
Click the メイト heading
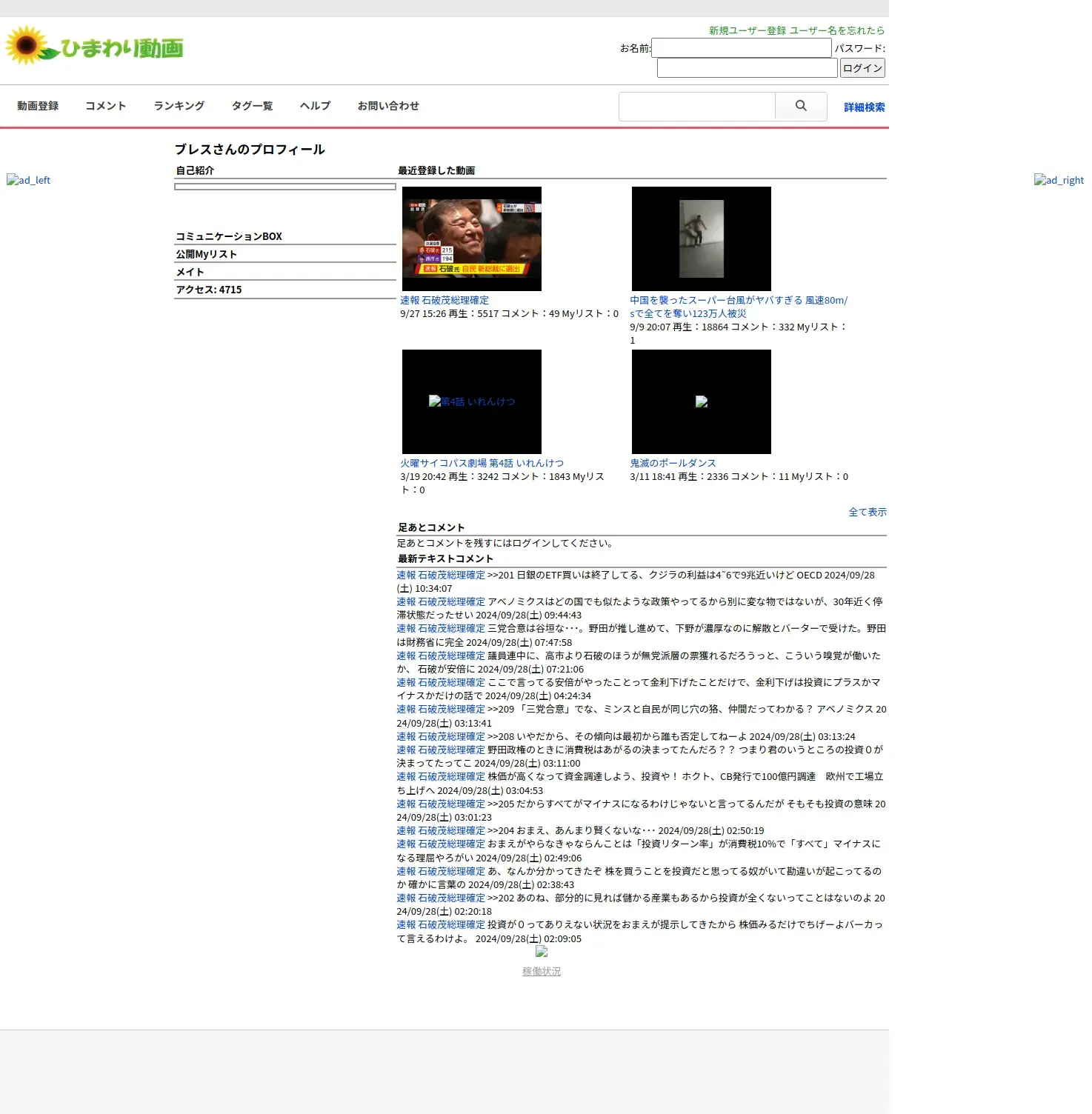coord(190,272)
